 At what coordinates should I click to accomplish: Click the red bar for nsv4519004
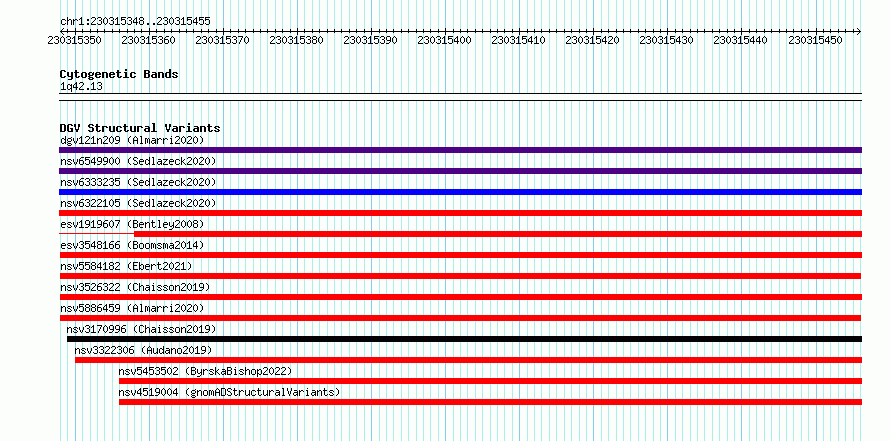(490, 402)
